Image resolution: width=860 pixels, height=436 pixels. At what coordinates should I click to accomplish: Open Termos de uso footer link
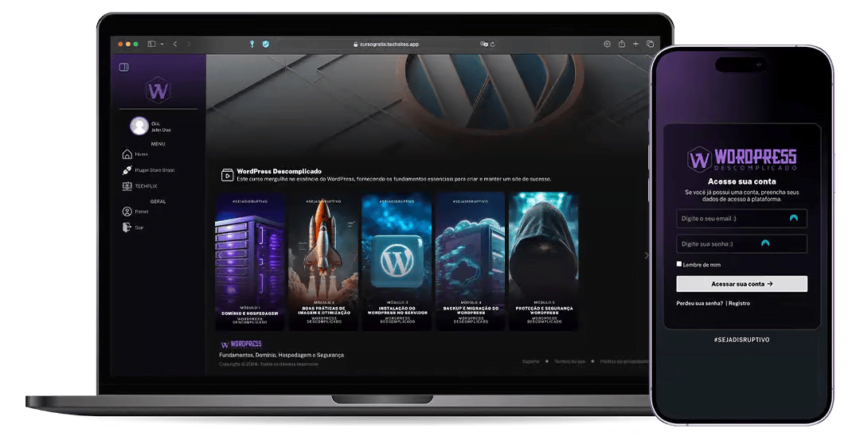point(569,361)
